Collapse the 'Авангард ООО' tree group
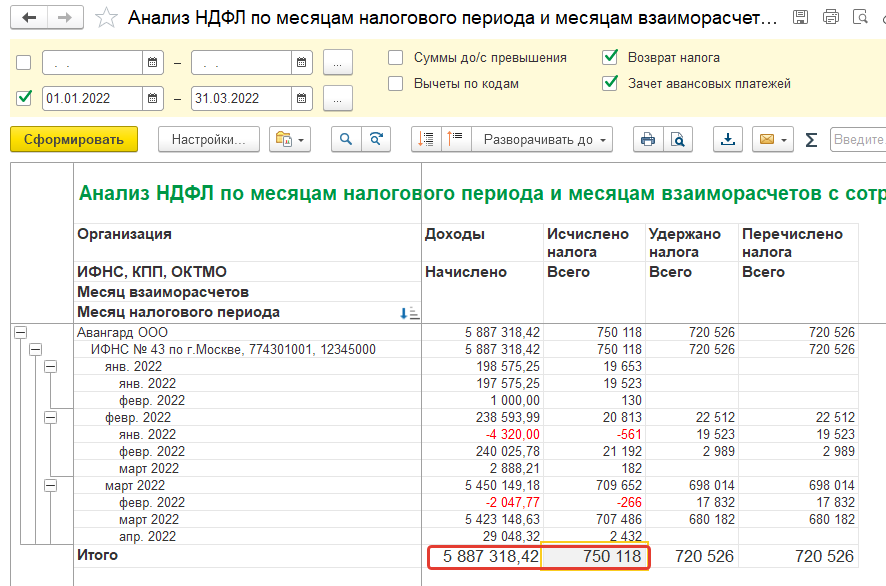Image resolution: width=886 pixels, height=586 pixels. pyautogui.click(x=20, y=332)
